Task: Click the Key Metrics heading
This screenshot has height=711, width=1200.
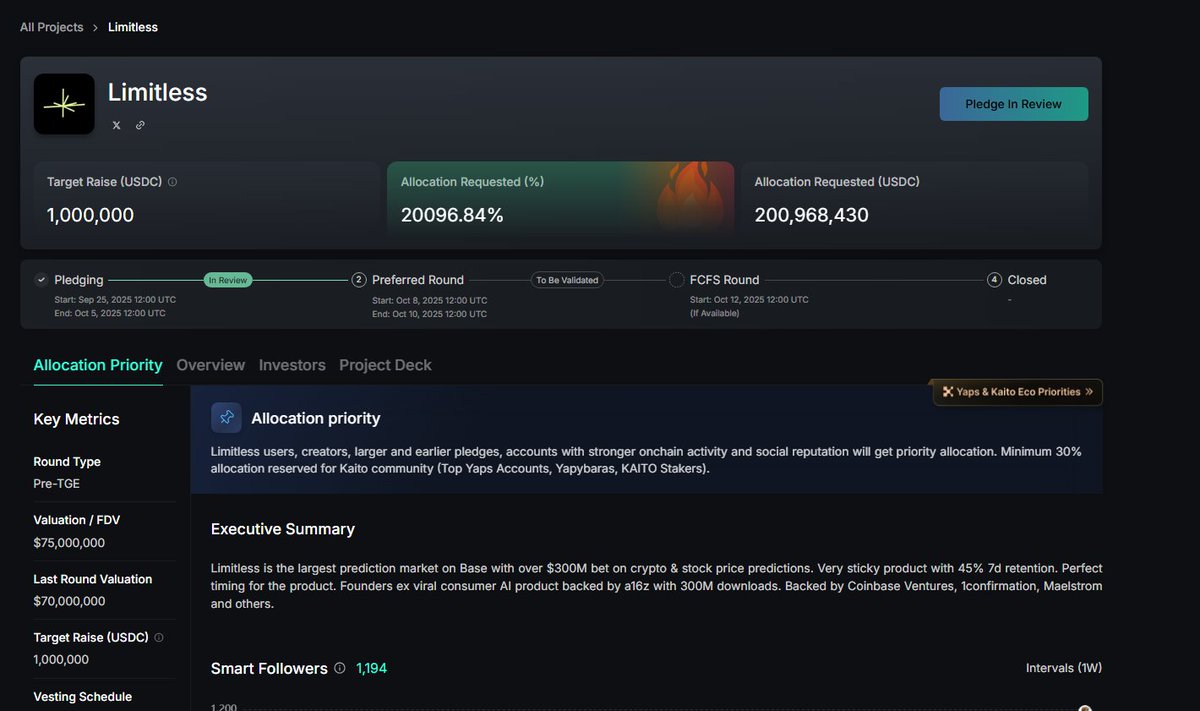Action: point(76,419)
